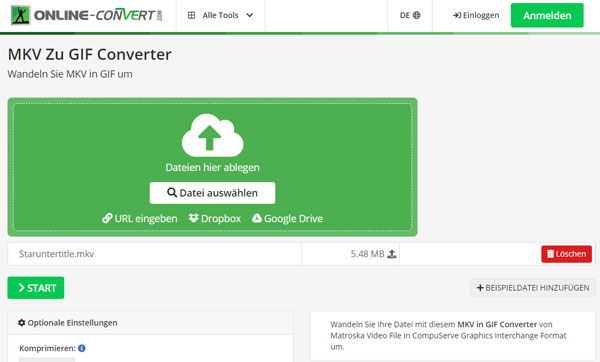
Task: Click the trash icon on the Löschen button
Action: 550,254
